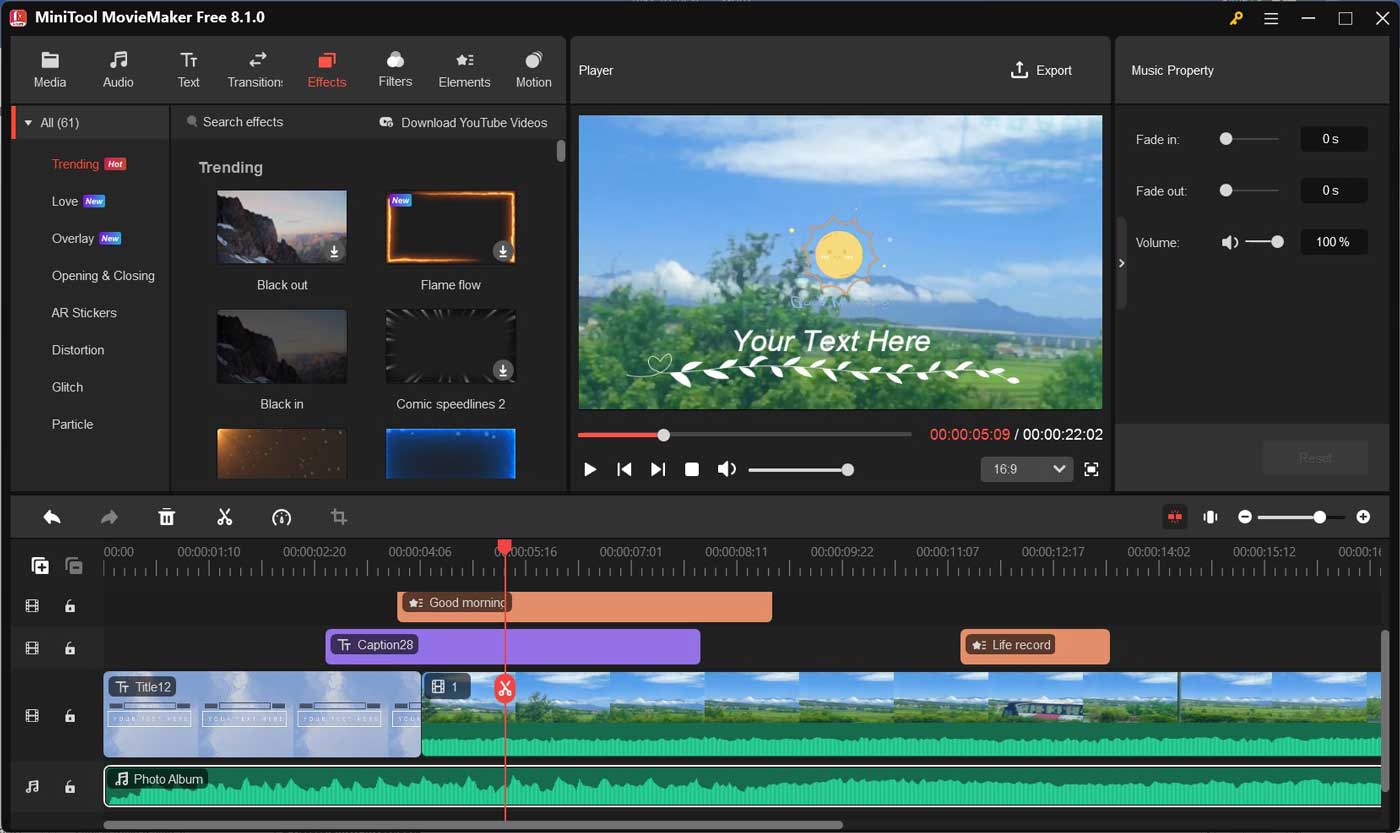Click the undo arrow in timeline toolbar
The width and height of the screenshot is (1400, 833).
tap(52, 517)
